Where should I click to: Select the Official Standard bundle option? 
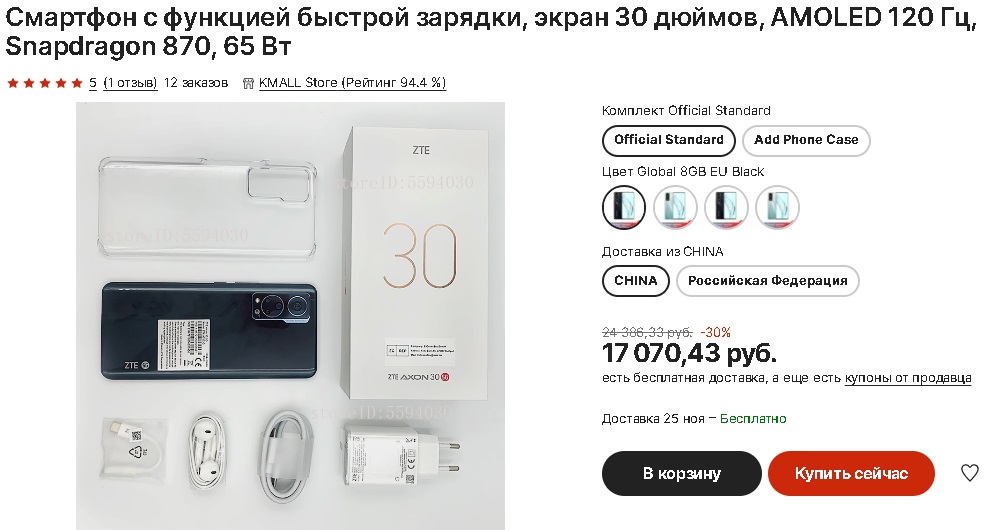pos(668,140)
